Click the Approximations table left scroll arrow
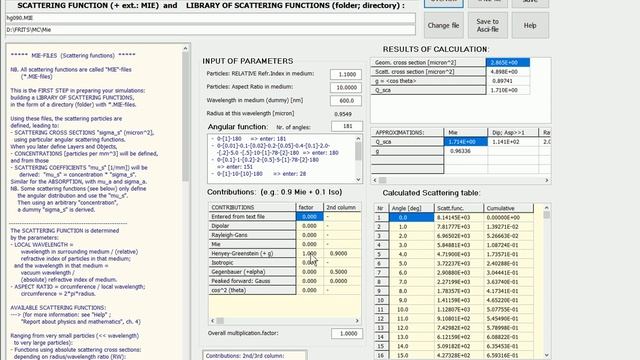 375,180
